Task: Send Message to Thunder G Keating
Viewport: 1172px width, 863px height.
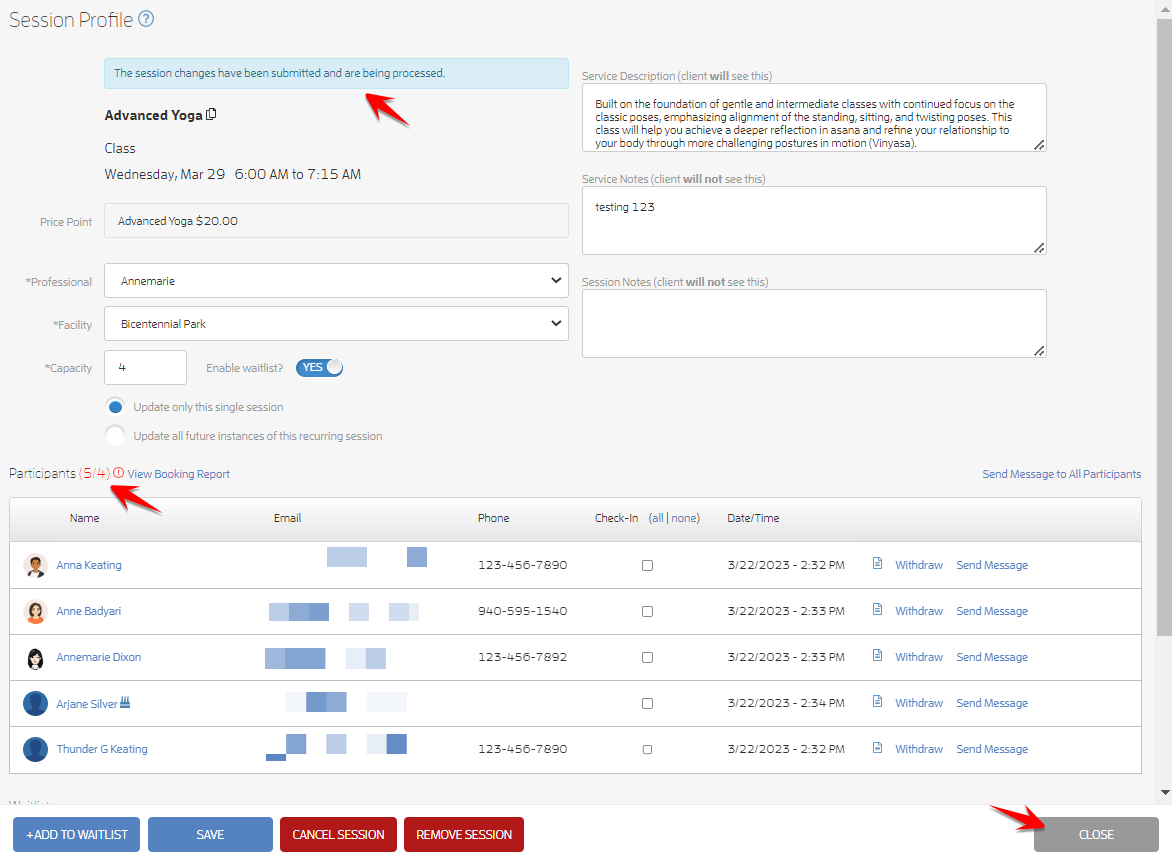Action: point(992,749)
